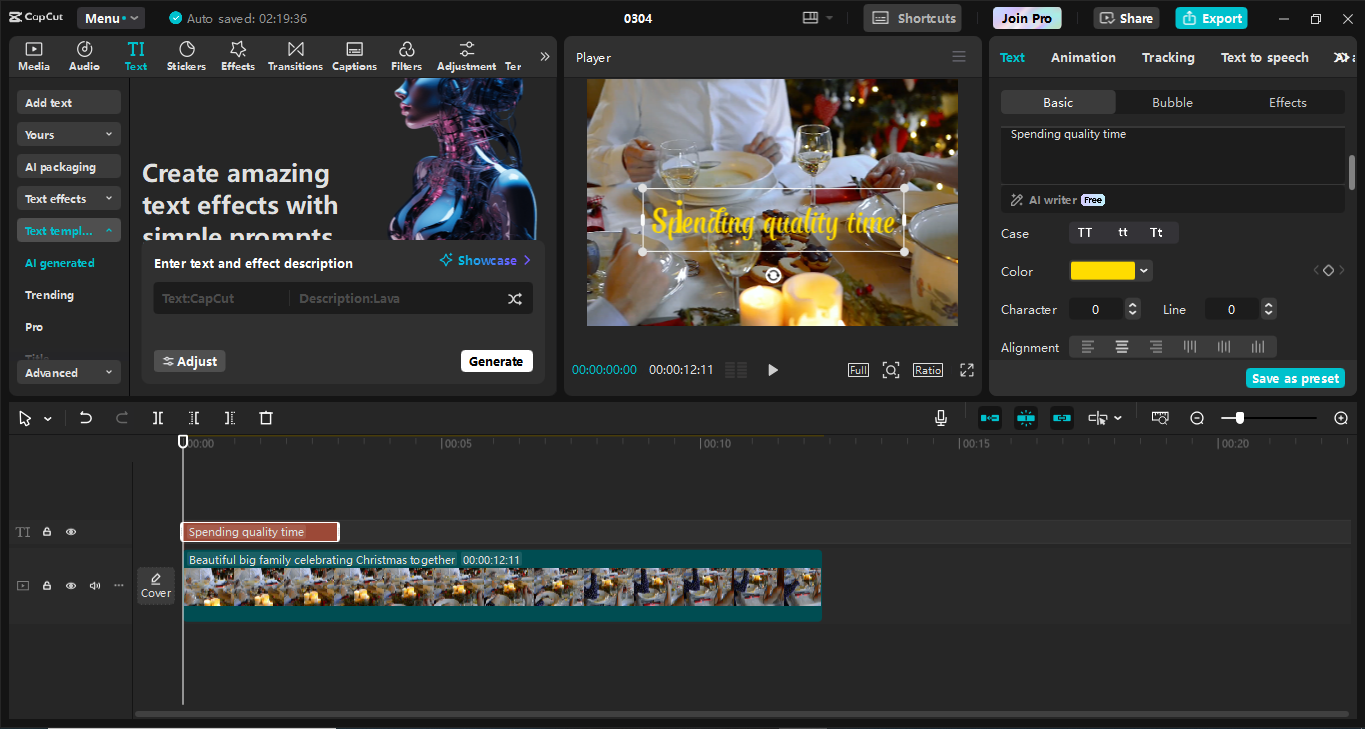Click the yellow text color swatch
Screen dimensions: 1365x729
click(x=1103, y=270)
